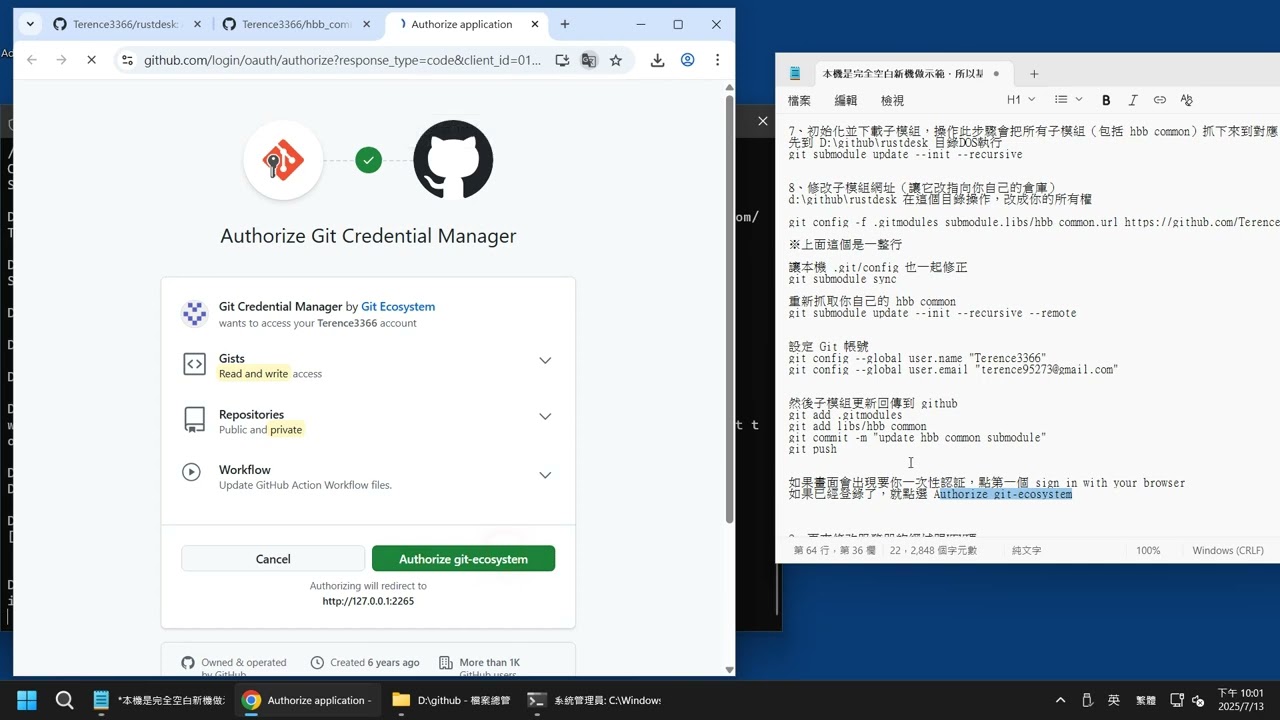The image size is (1280, 720).
Task: Click the Workflow play icon
Action: pyautogui.click(x=191, y=472)
